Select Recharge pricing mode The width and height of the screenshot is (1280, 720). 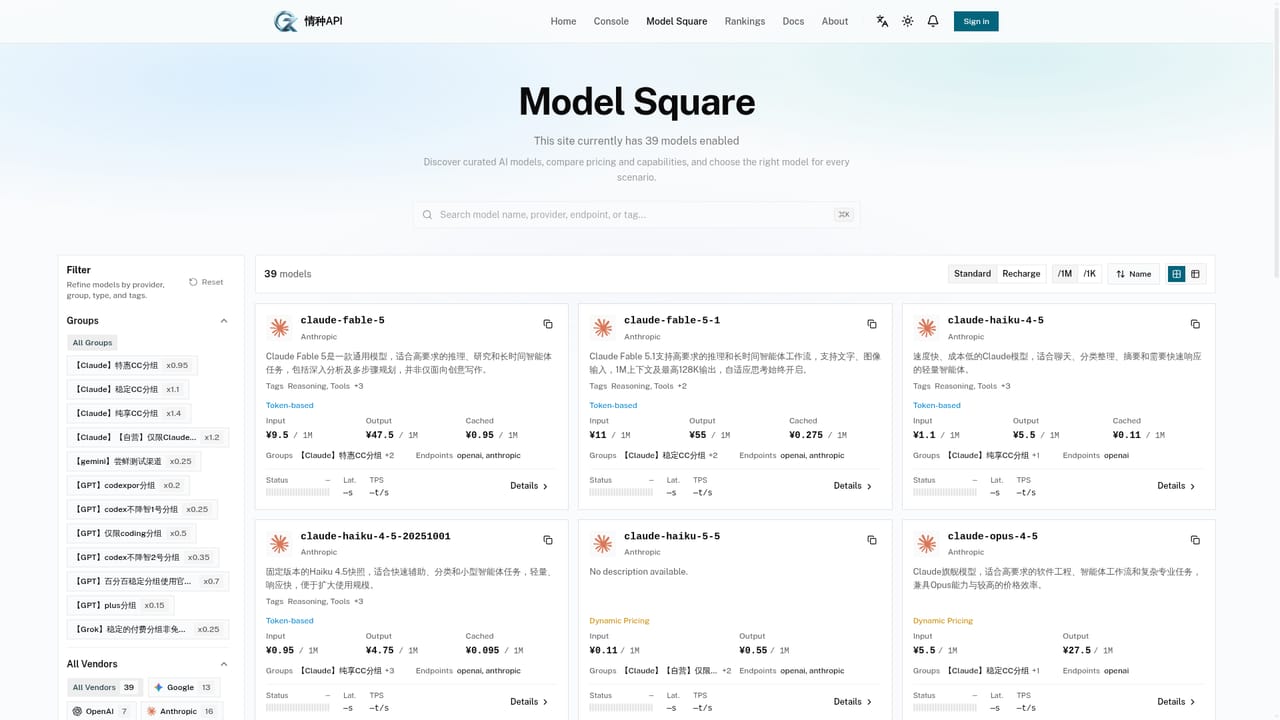click(x=1021, y=274)
